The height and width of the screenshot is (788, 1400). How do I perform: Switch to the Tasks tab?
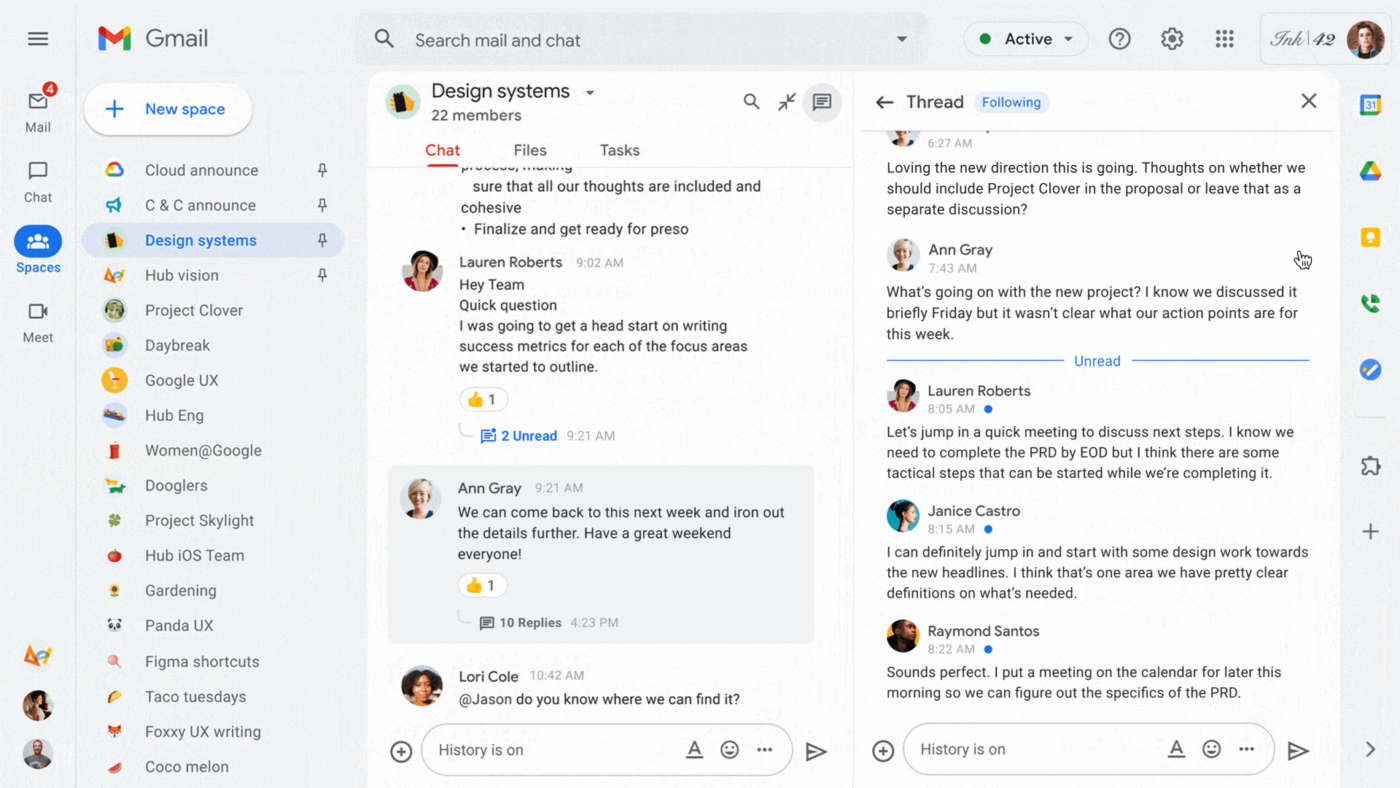click(x=619, y=150)
